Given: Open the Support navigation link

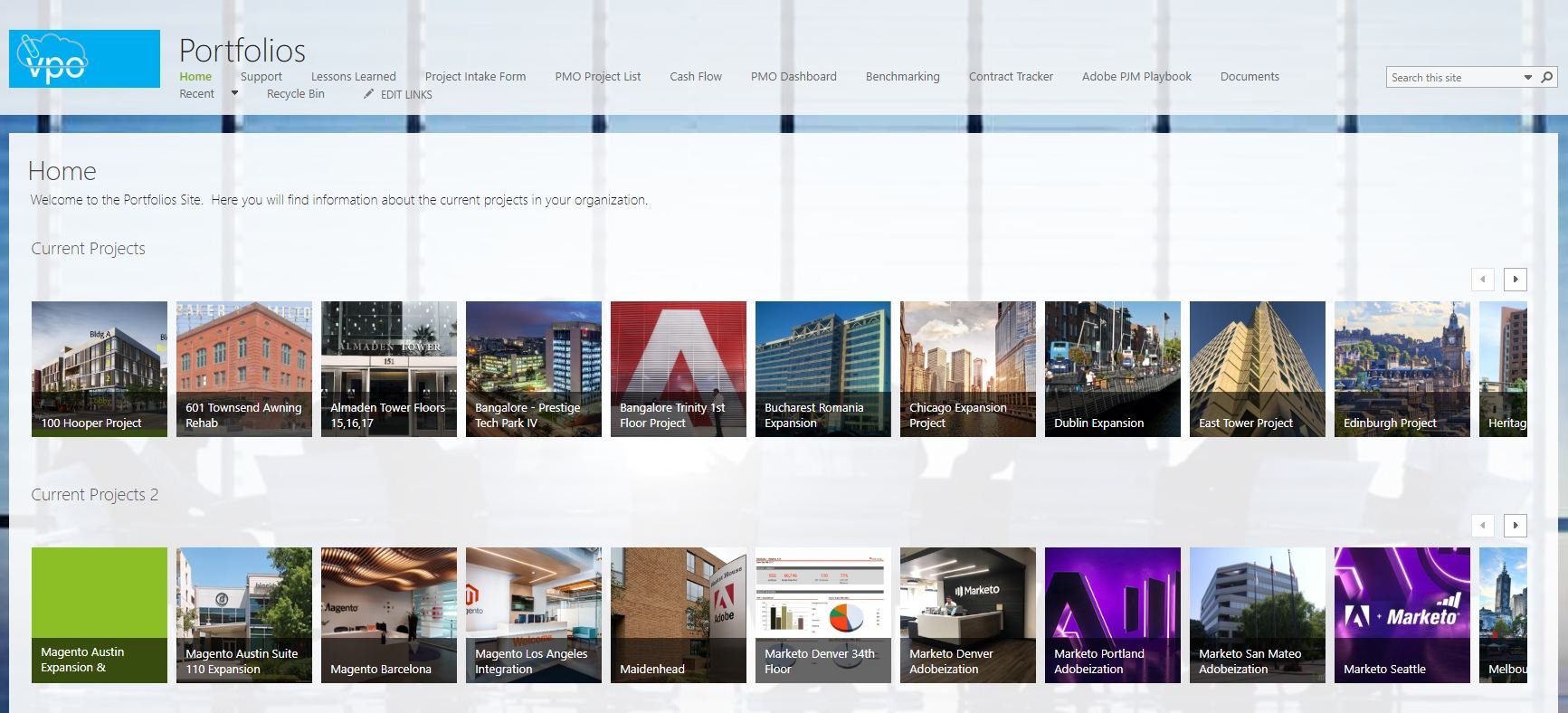Looking at the screenshot, I should (x=261, y=77).
